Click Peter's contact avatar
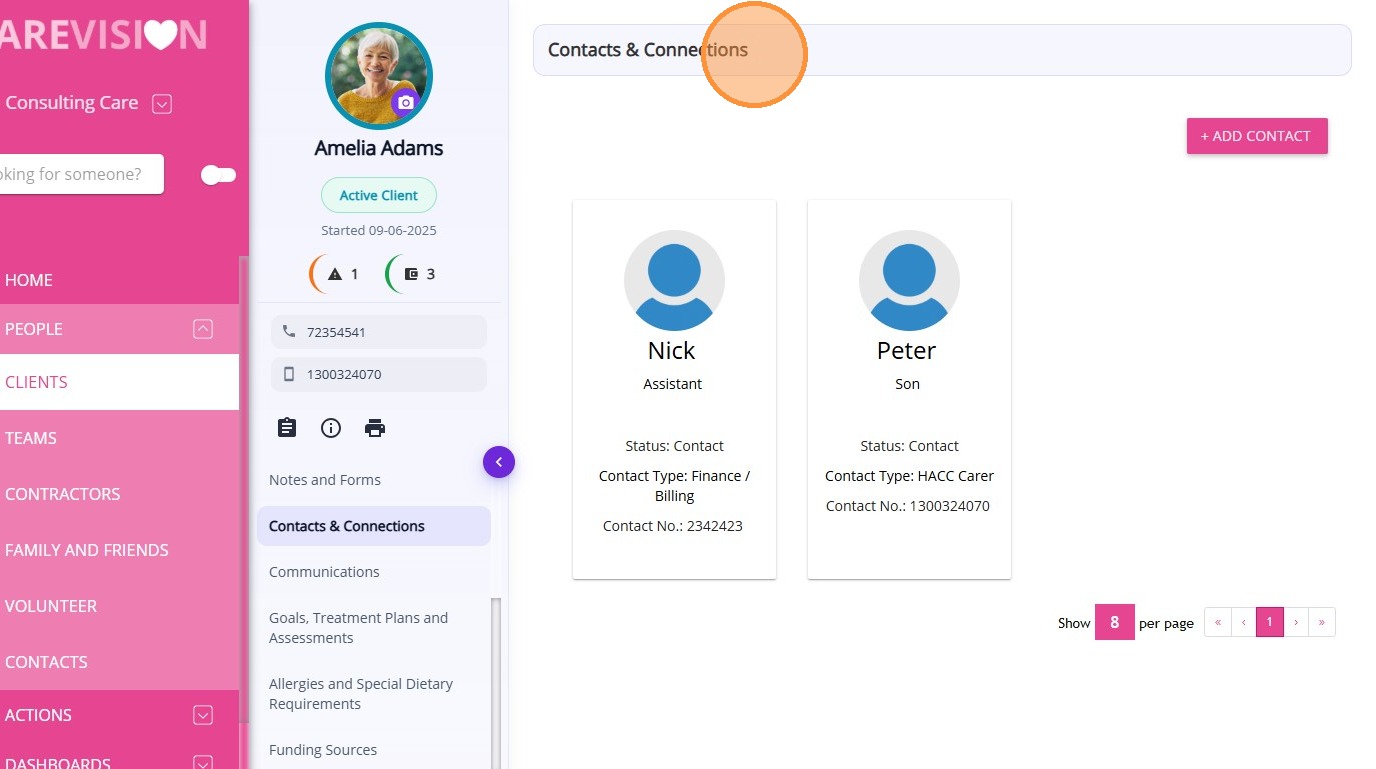Viewport: 1376px width, 769px height. click(909, 281)
